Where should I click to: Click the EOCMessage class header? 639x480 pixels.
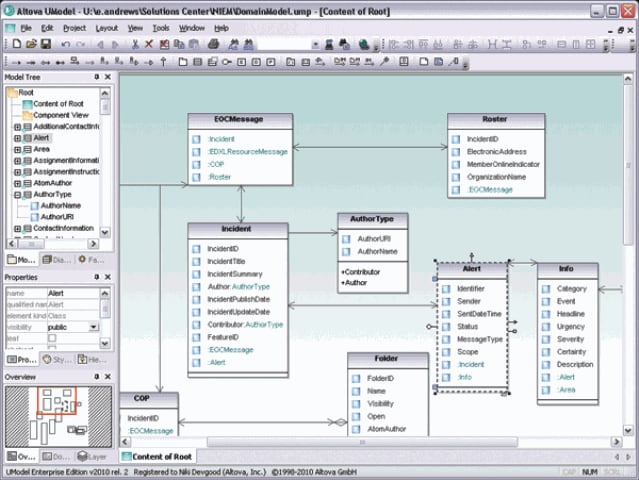240,120
